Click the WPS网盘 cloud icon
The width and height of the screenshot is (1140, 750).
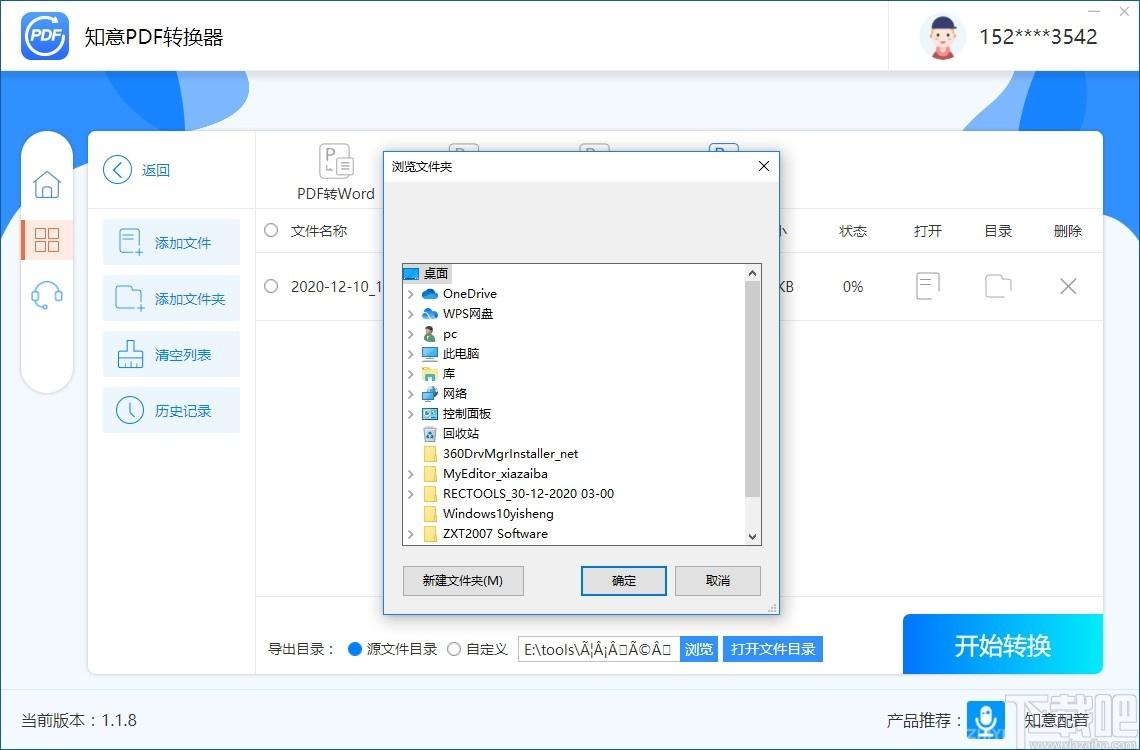coord(430,313)
